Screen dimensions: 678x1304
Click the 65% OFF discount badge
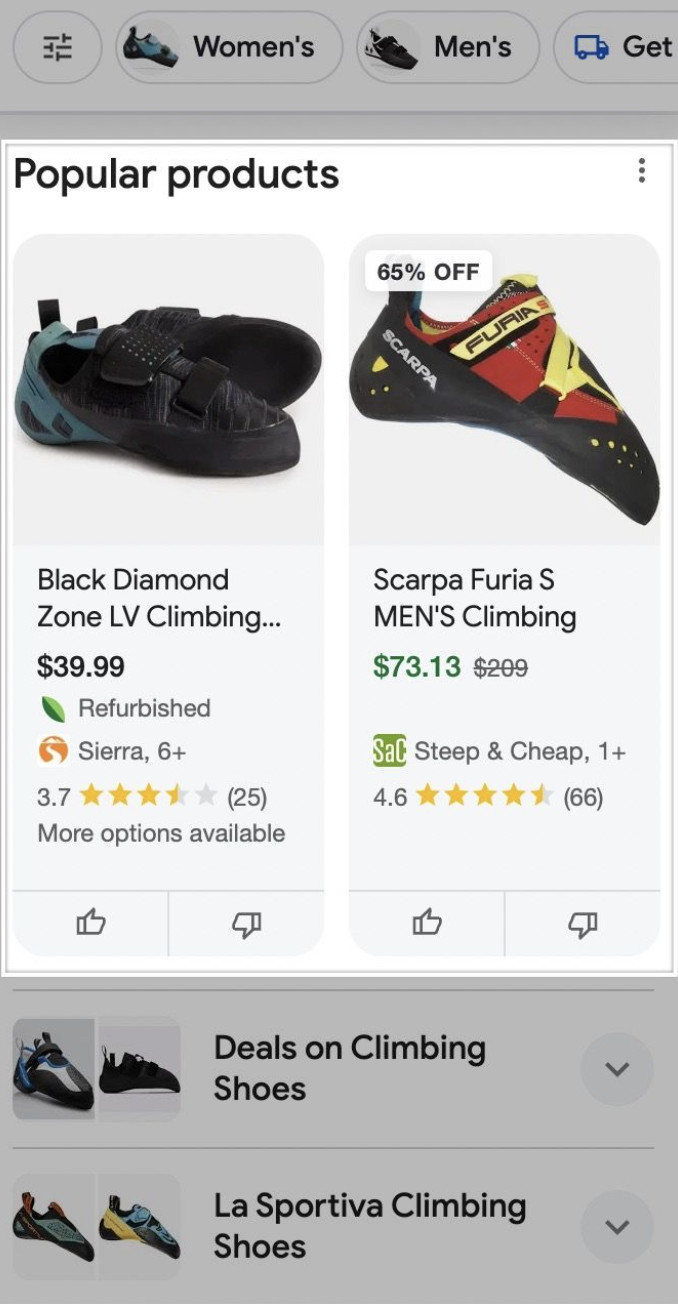tap(428, 271)
